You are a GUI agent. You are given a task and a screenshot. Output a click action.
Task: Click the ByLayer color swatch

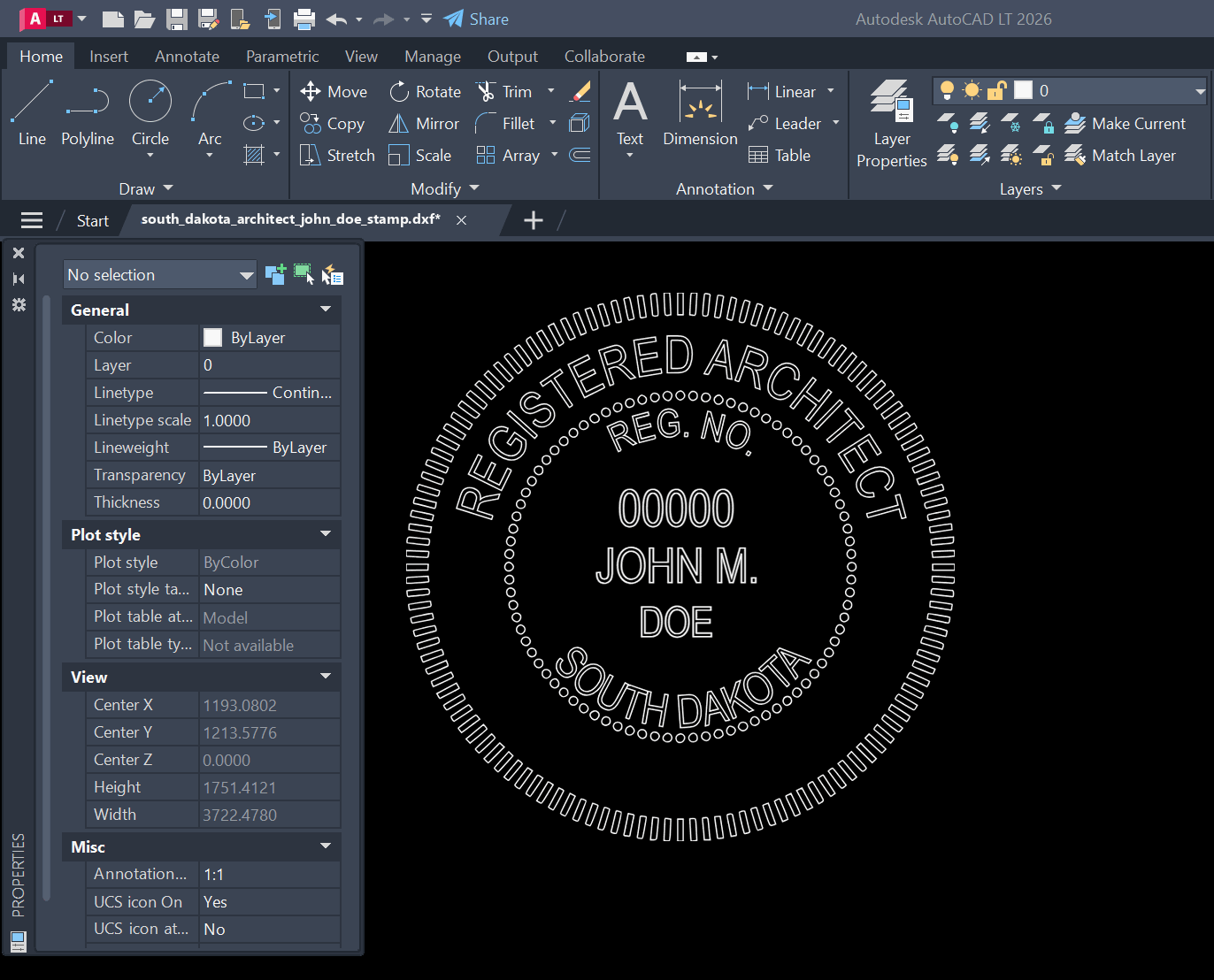[212, 337]
